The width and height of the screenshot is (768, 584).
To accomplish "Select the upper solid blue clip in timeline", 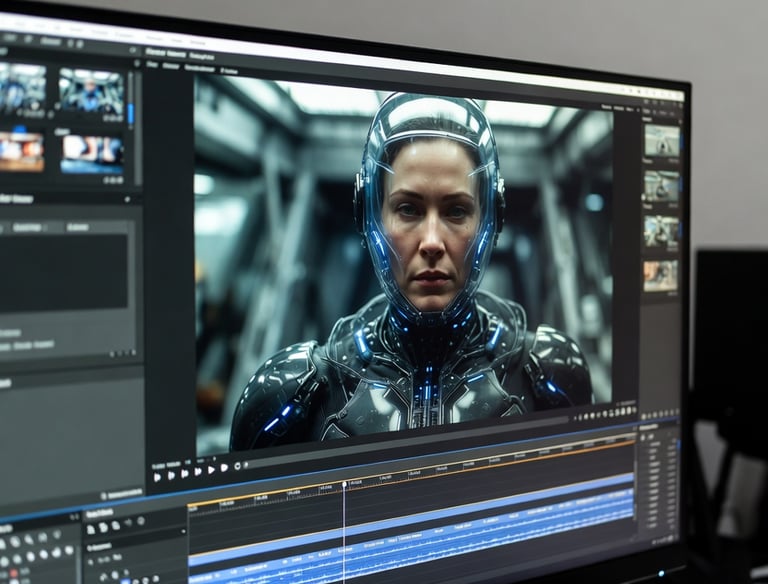I will click(411, 518).
